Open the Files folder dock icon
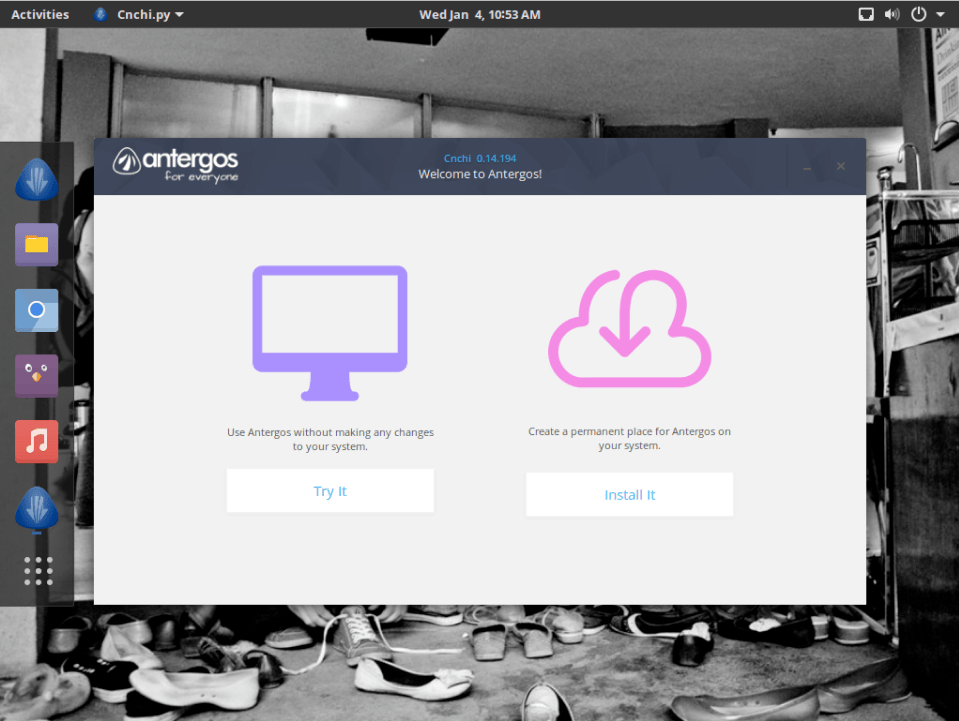 37,245
